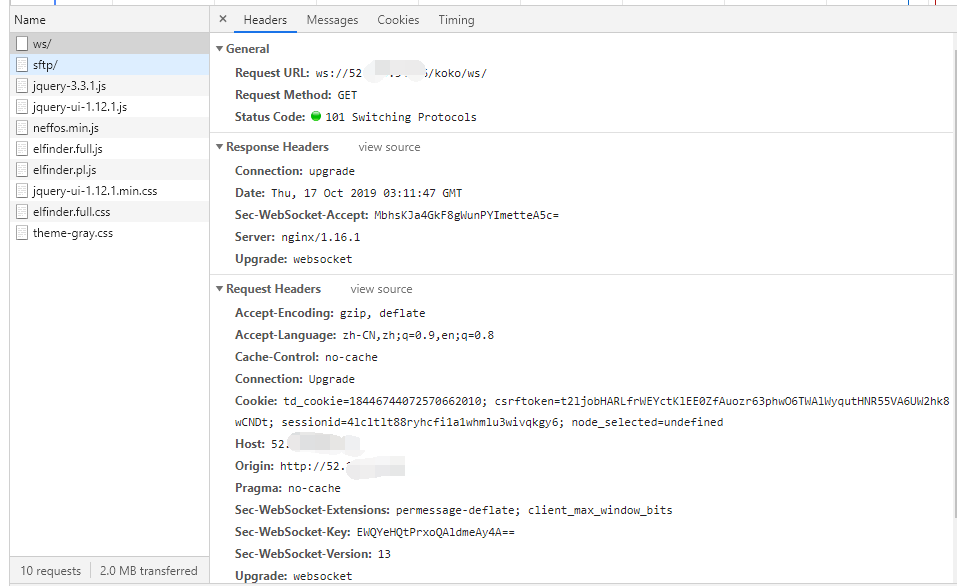Select elfinder.full.js request
This screenshot has width=957, height=586.
click(x=109, y=149)
